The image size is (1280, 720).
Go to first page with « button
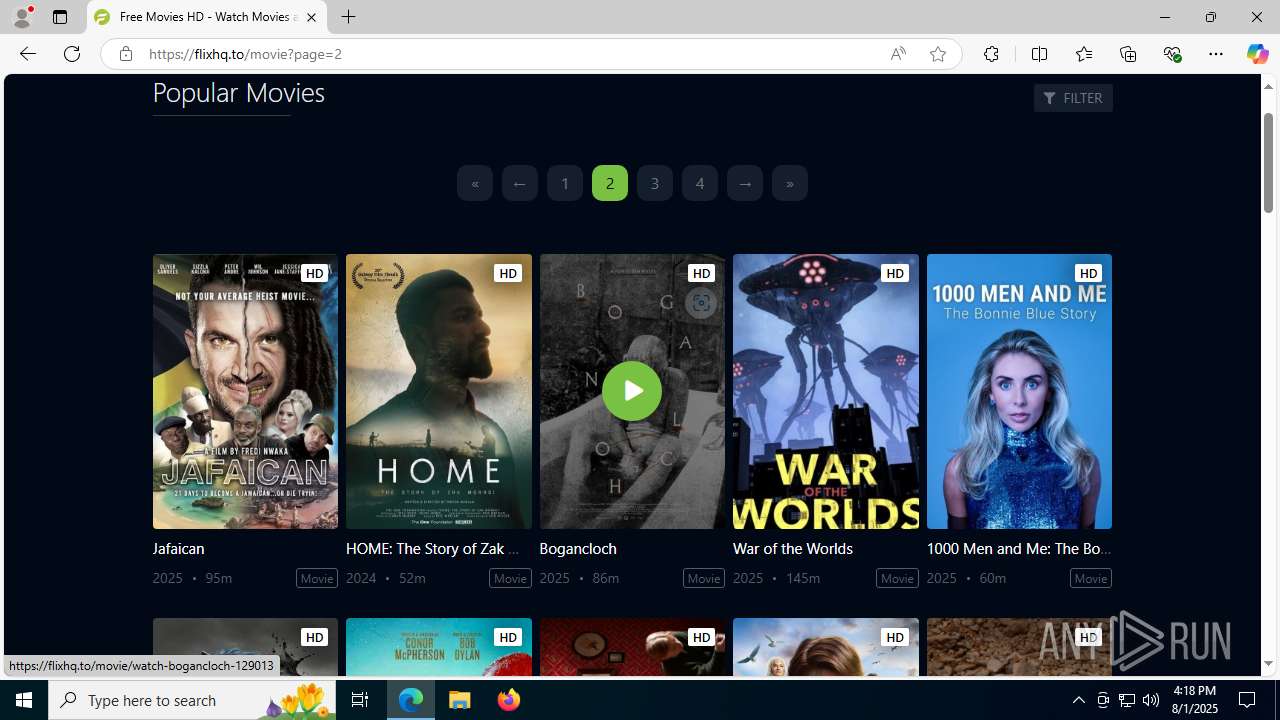[x=475, y=183]
